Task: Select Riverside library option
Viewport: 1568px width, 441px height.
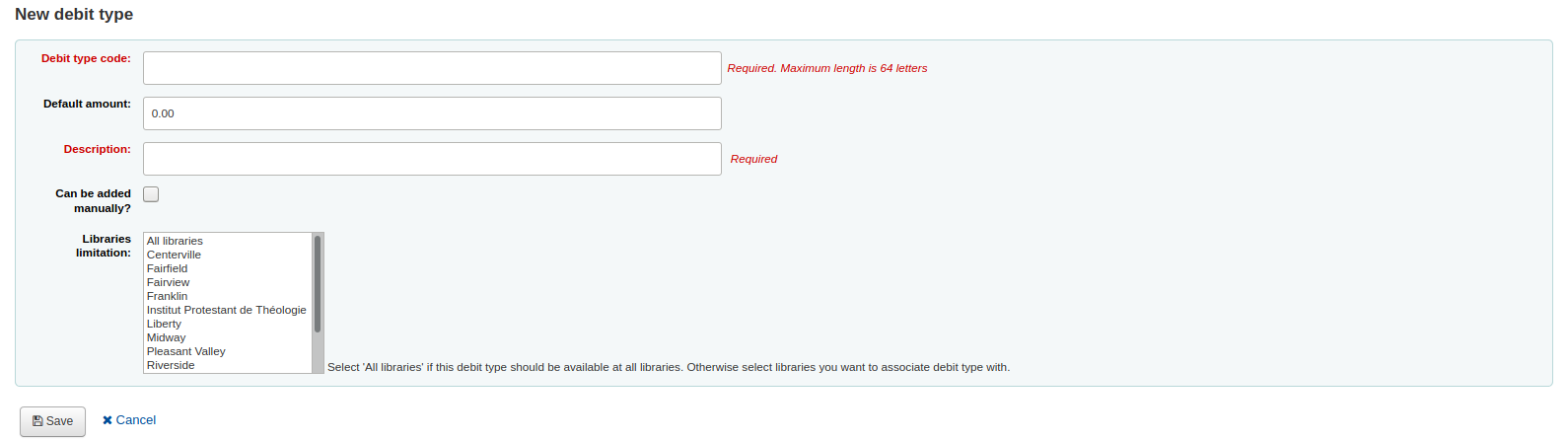Action: pyautogui.click(x=172, y=365)
